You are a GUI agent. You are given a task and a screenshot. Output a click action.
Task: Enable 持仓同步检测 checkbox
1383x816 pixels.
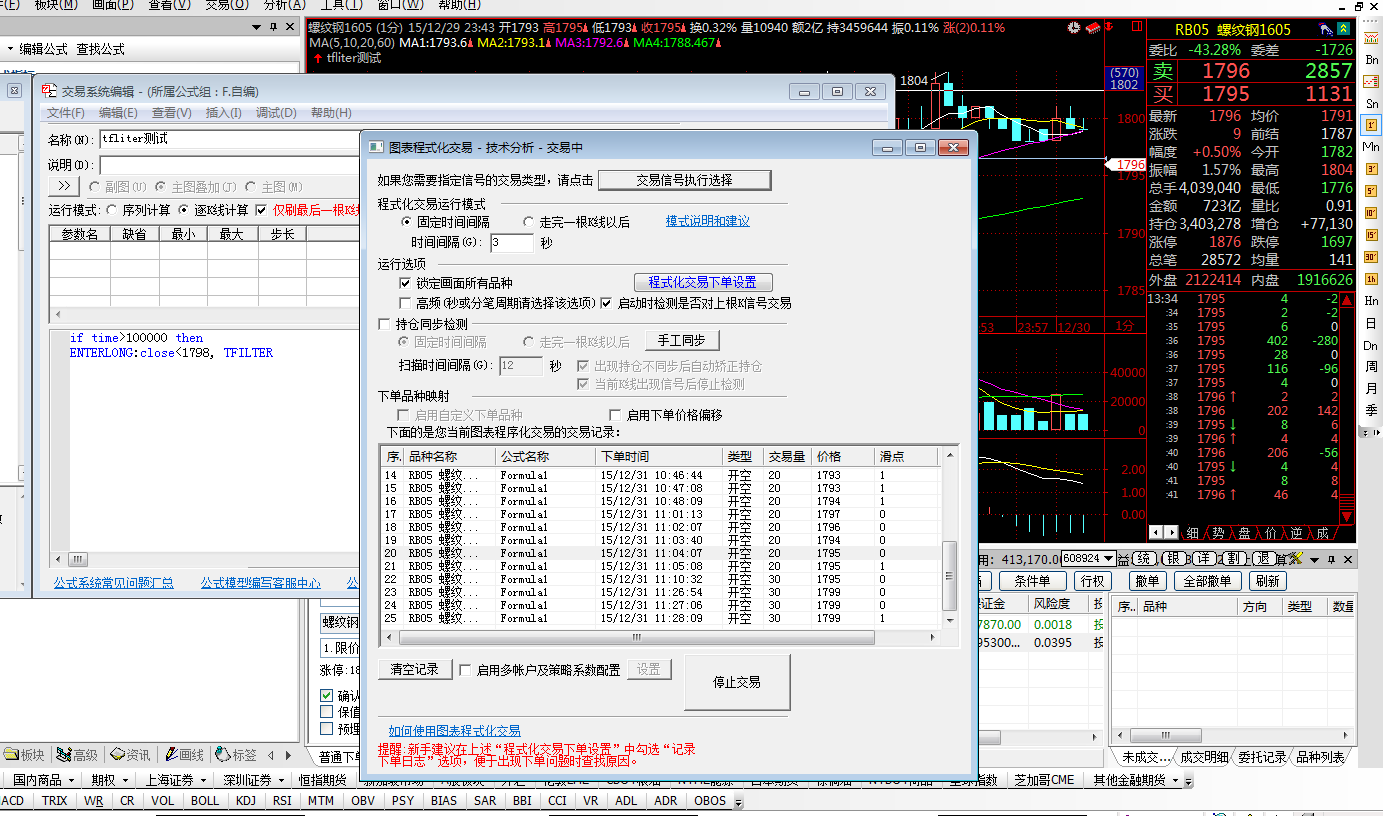coord(385,324)
